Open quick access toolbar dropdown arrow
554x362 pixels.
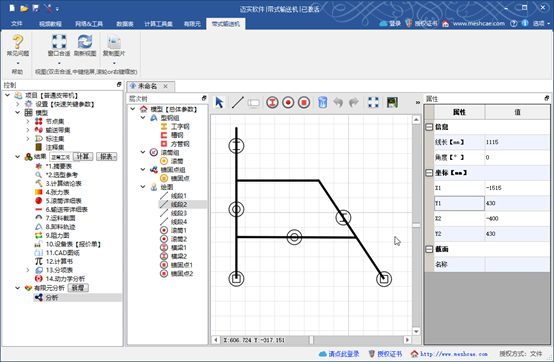point(58,8)
